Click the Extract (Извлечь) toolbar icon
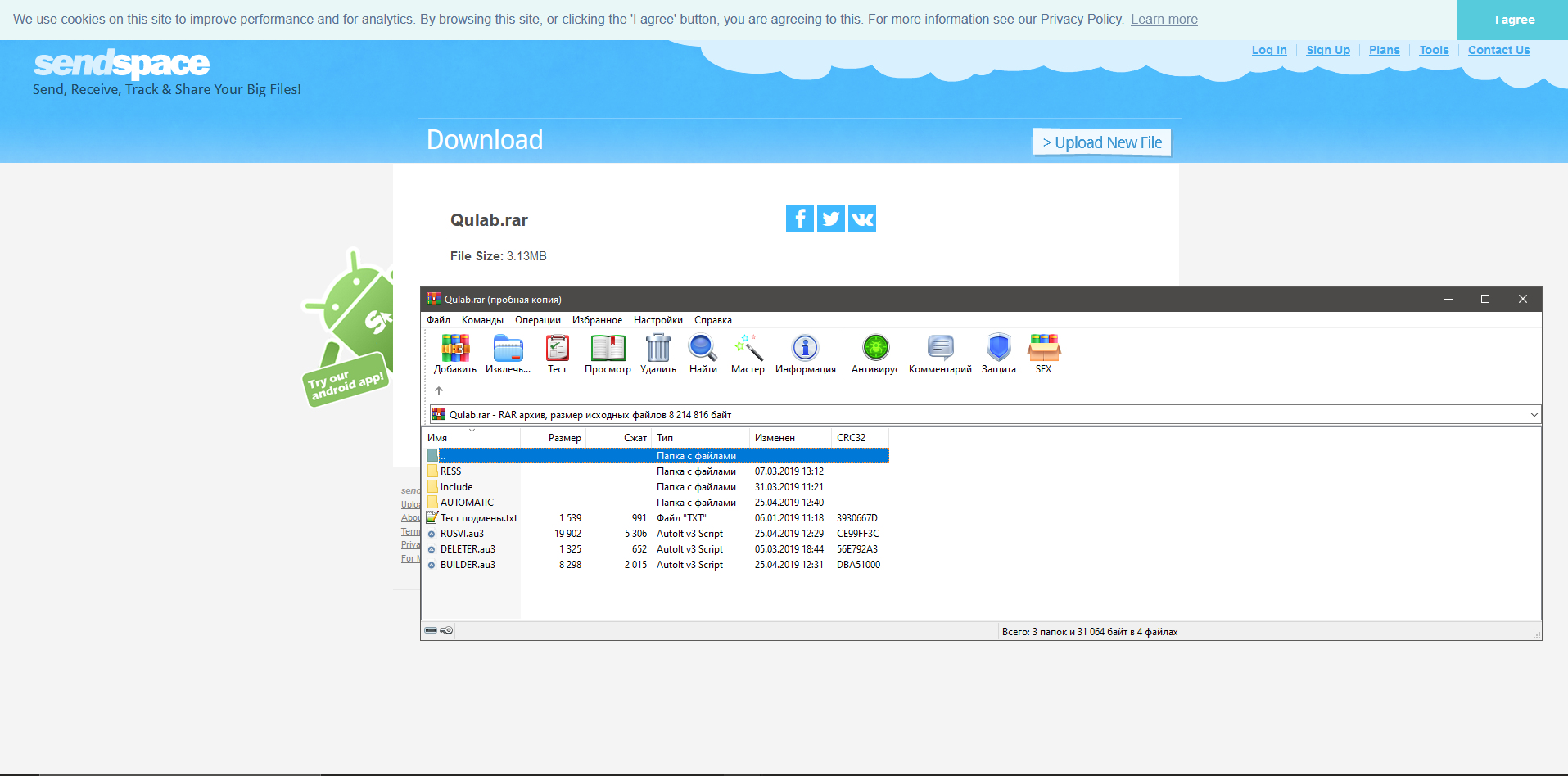The image size is (1568, 776). [x=508, y=349]
